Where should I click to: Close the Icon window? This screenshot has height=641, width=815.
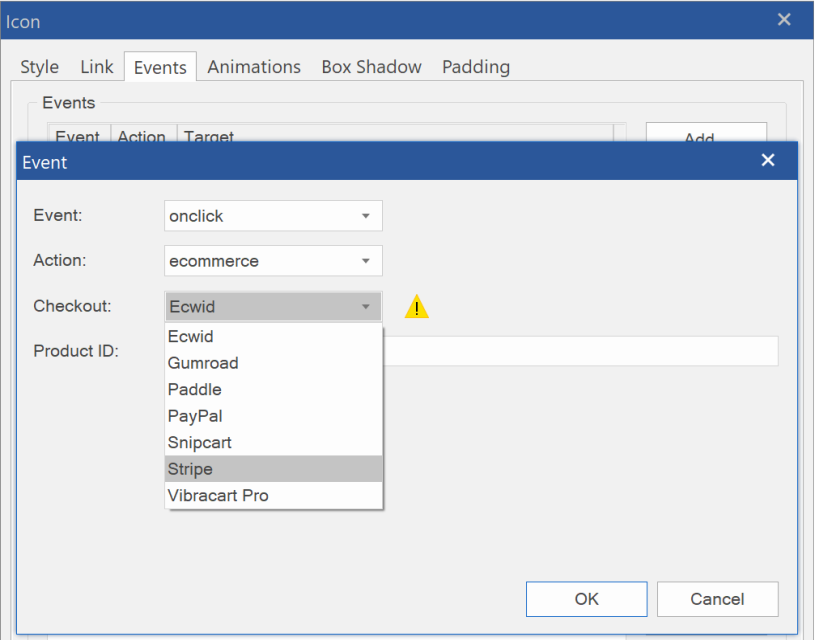[x=784, y=20]
